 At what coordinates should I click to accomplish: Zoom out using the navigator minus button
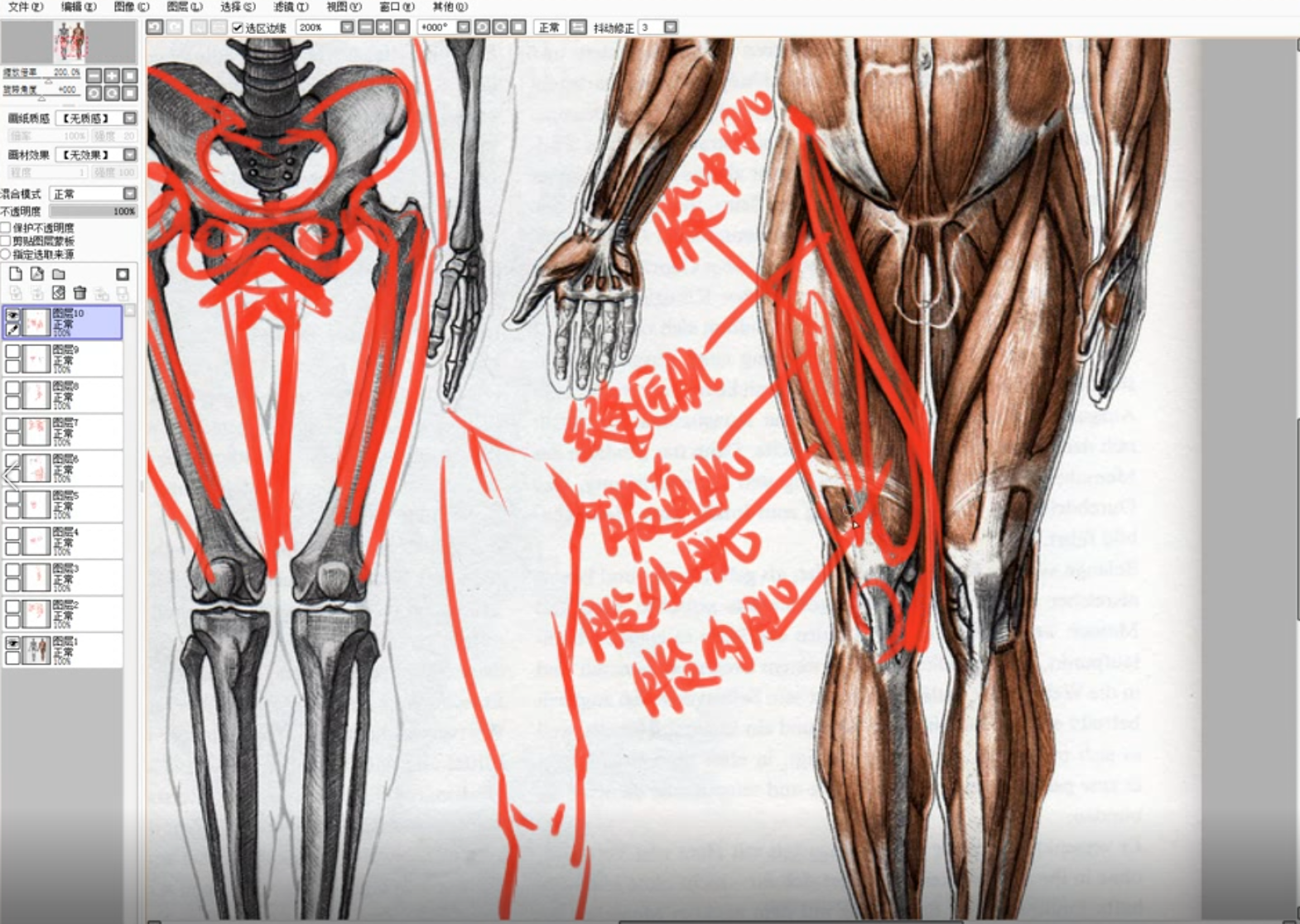(x=94, y=75)
